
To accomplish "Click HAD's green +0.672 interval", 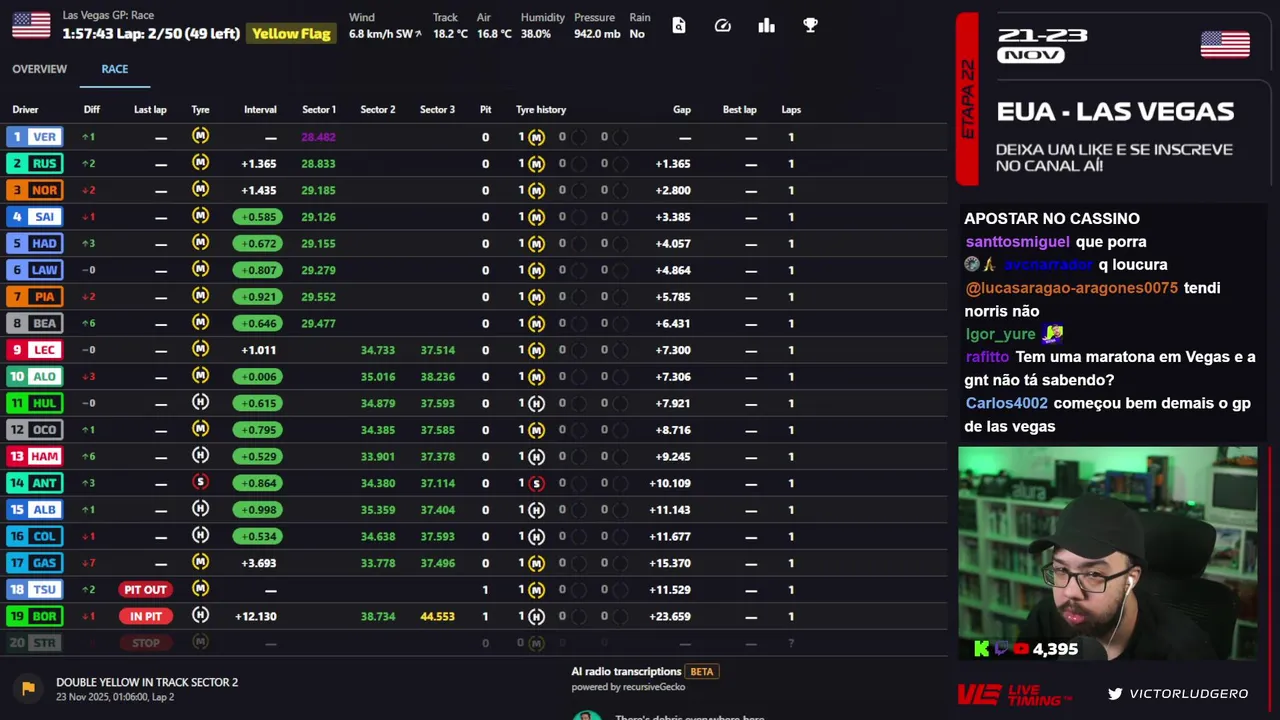I will 258,243.
